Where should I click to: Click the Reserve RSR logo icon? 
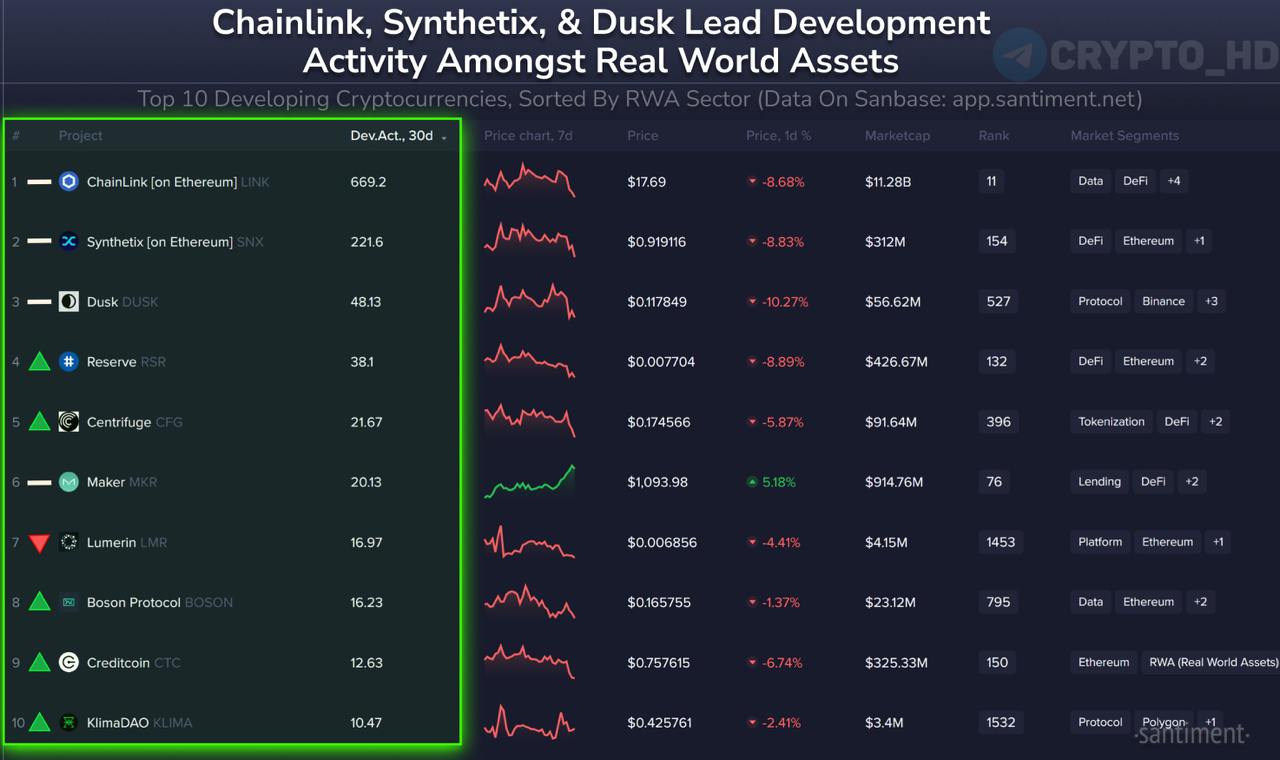point(68,361)
